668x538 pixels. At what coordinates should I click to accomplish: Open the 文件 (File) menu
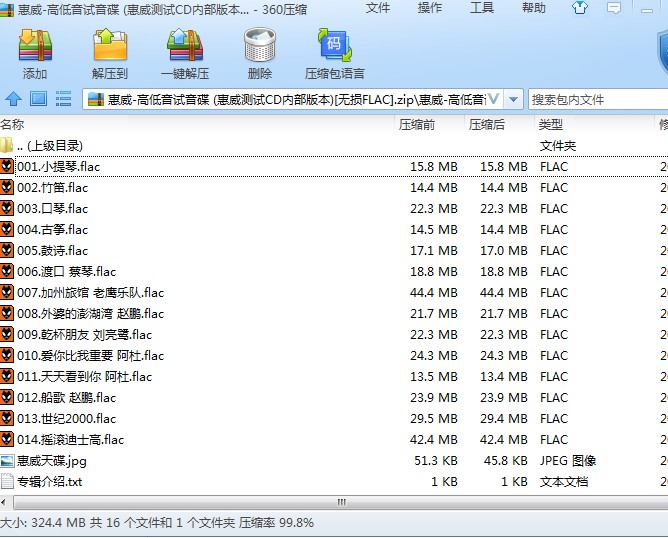tap(377, 8)
